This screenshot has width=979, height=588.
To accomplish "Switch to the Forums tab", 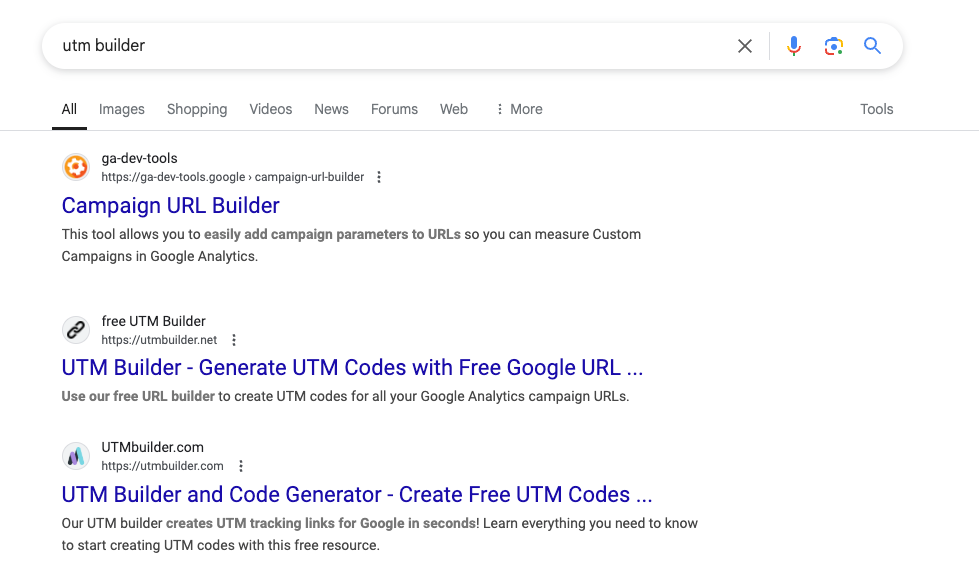I will [x=394, y=109].
